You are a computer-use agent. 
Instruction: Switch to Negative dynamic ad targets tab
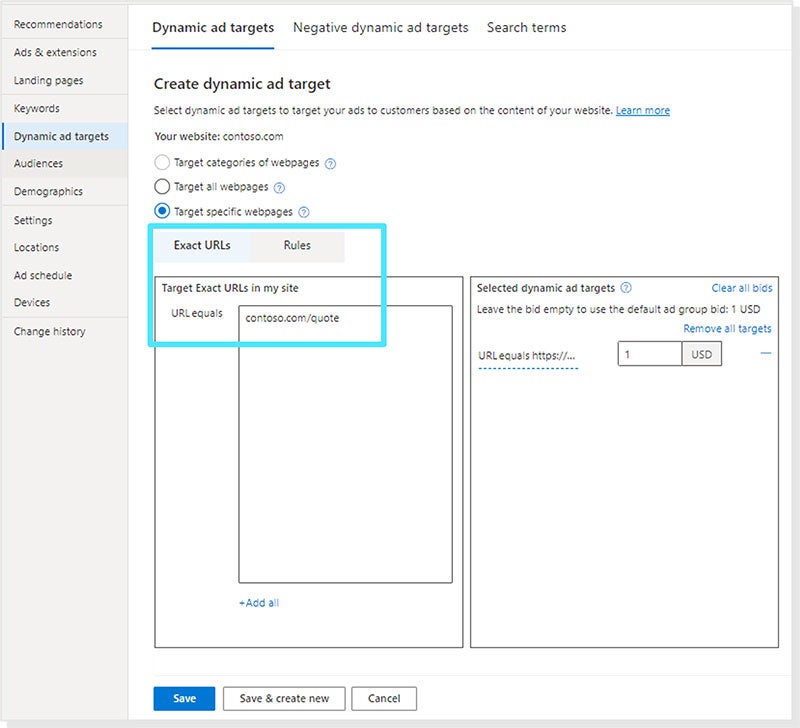[380, 28]
